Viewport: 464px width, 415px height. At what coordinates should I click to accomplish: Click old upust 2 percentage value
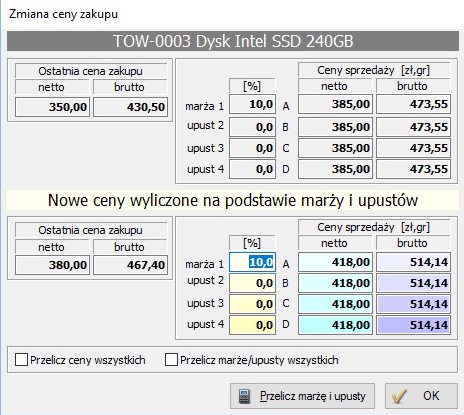coord(252,127)
